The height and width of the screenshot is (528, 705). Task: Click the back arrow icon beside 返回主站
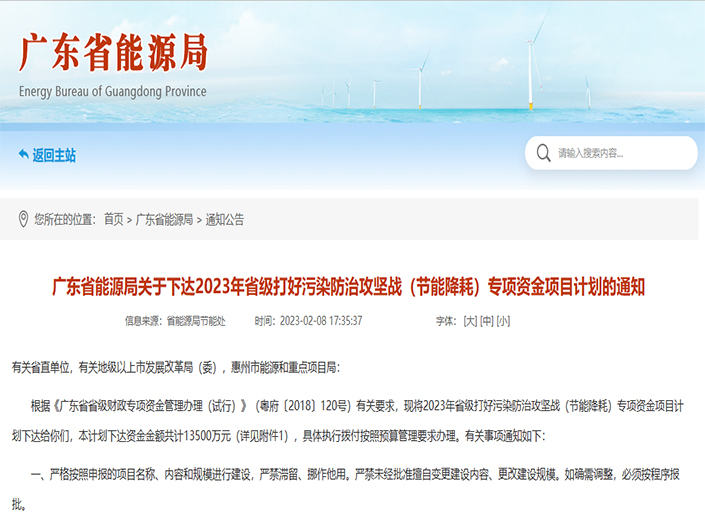point(23,155)
